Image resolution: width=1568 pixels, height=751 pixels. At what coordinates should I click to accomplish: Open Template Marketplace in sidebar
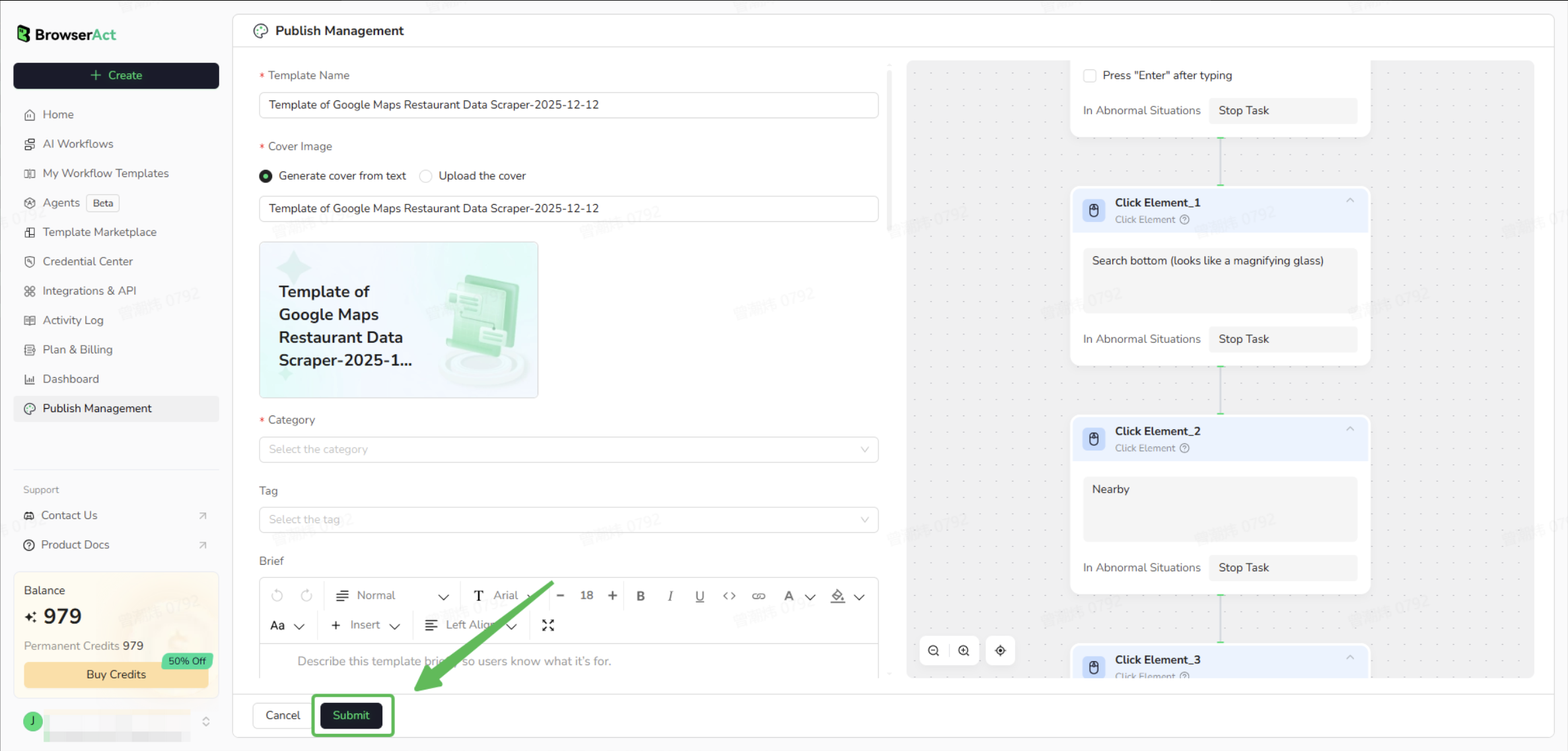click(x=99, y=232)
